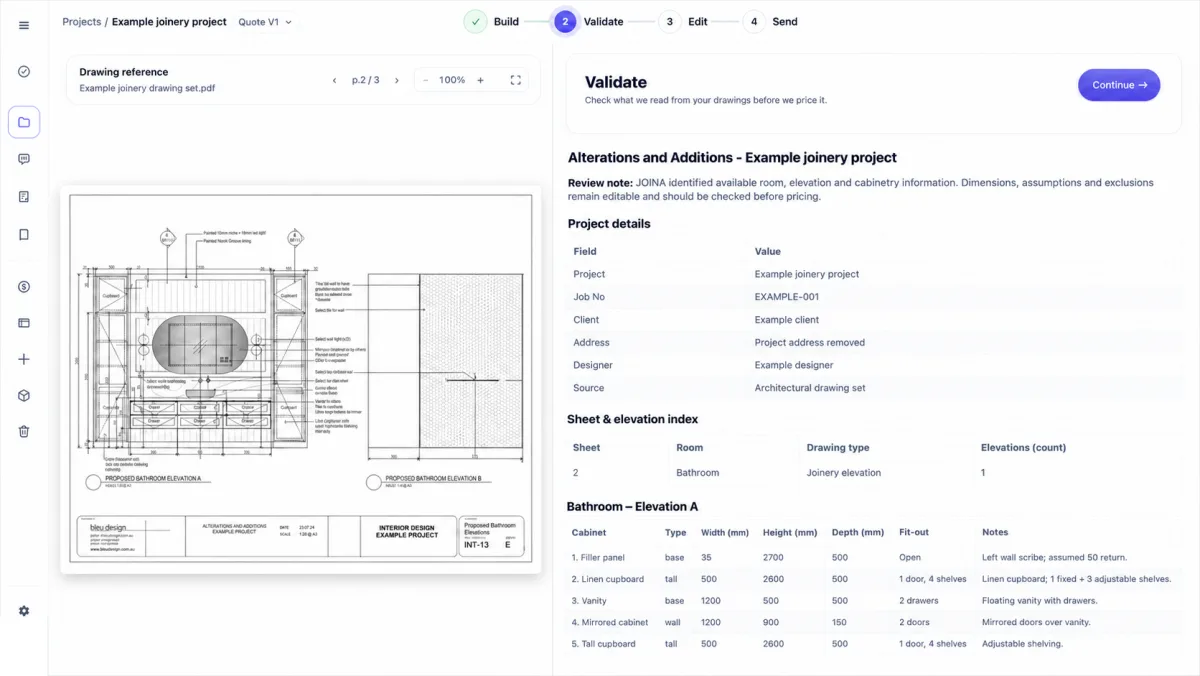
Task: Open the Quote V1 version dropdown
Action: click(x=266, y=22)
